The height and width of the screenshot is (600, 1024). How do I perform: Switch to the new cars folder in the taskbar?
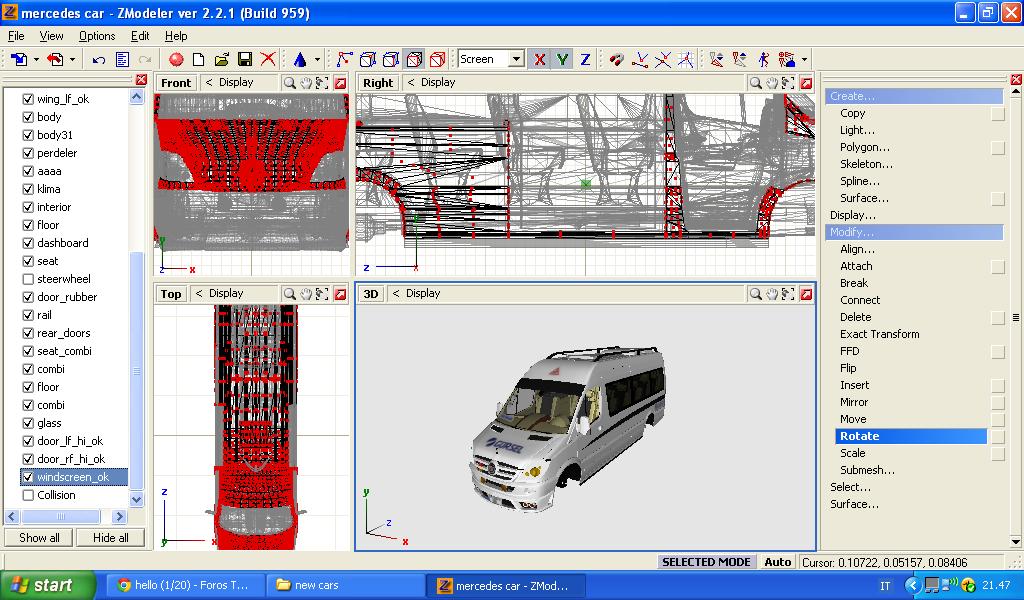[x=345, y=586]
